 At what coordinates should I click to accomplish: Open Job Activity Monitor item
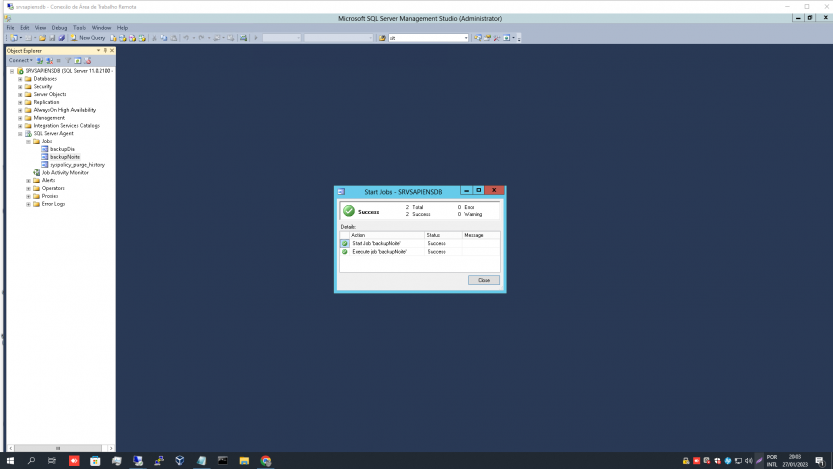pos(65,173)
